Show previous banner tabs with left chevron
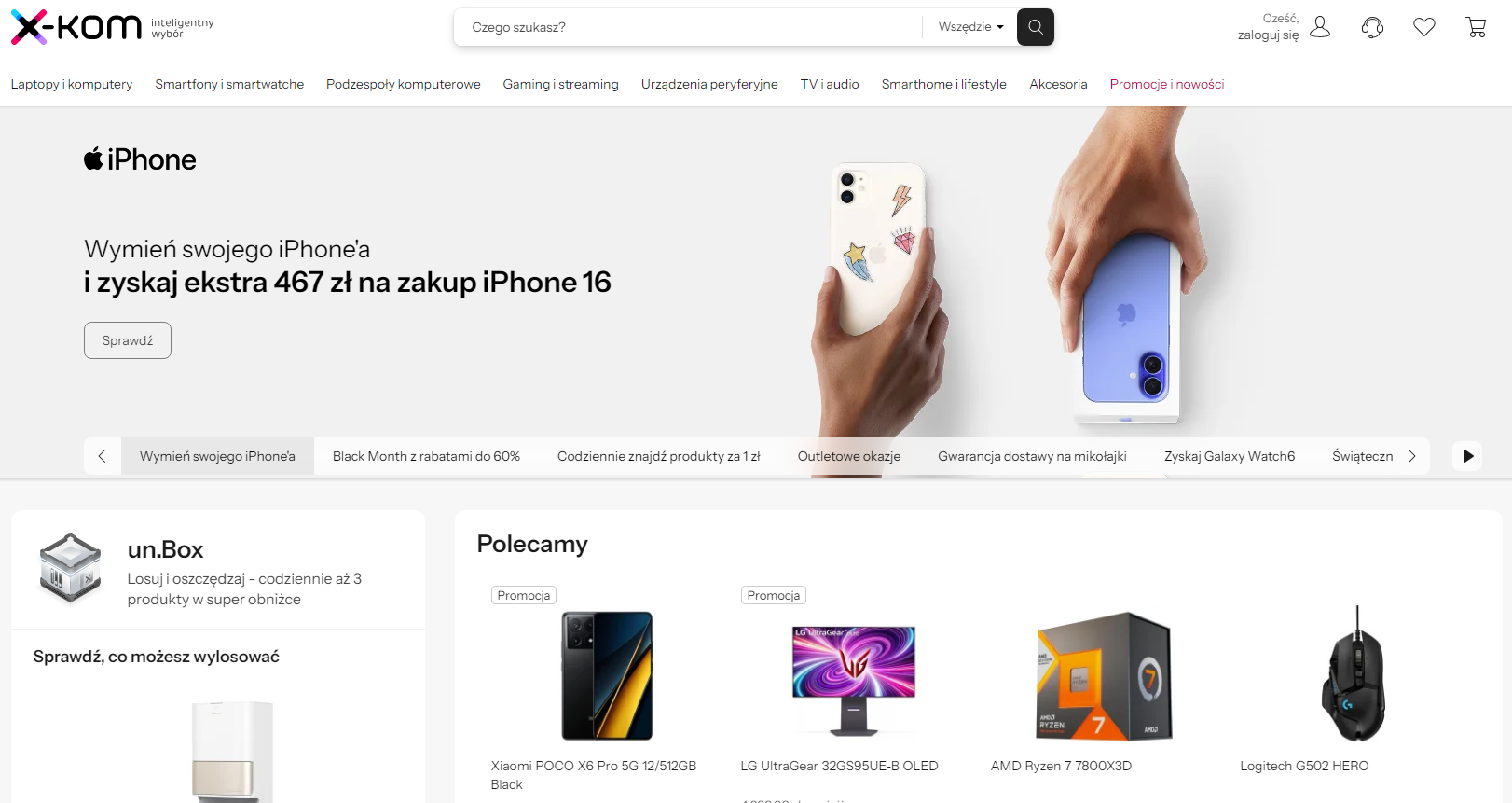This screenshot has height=803, width=1512. [103, 456]
